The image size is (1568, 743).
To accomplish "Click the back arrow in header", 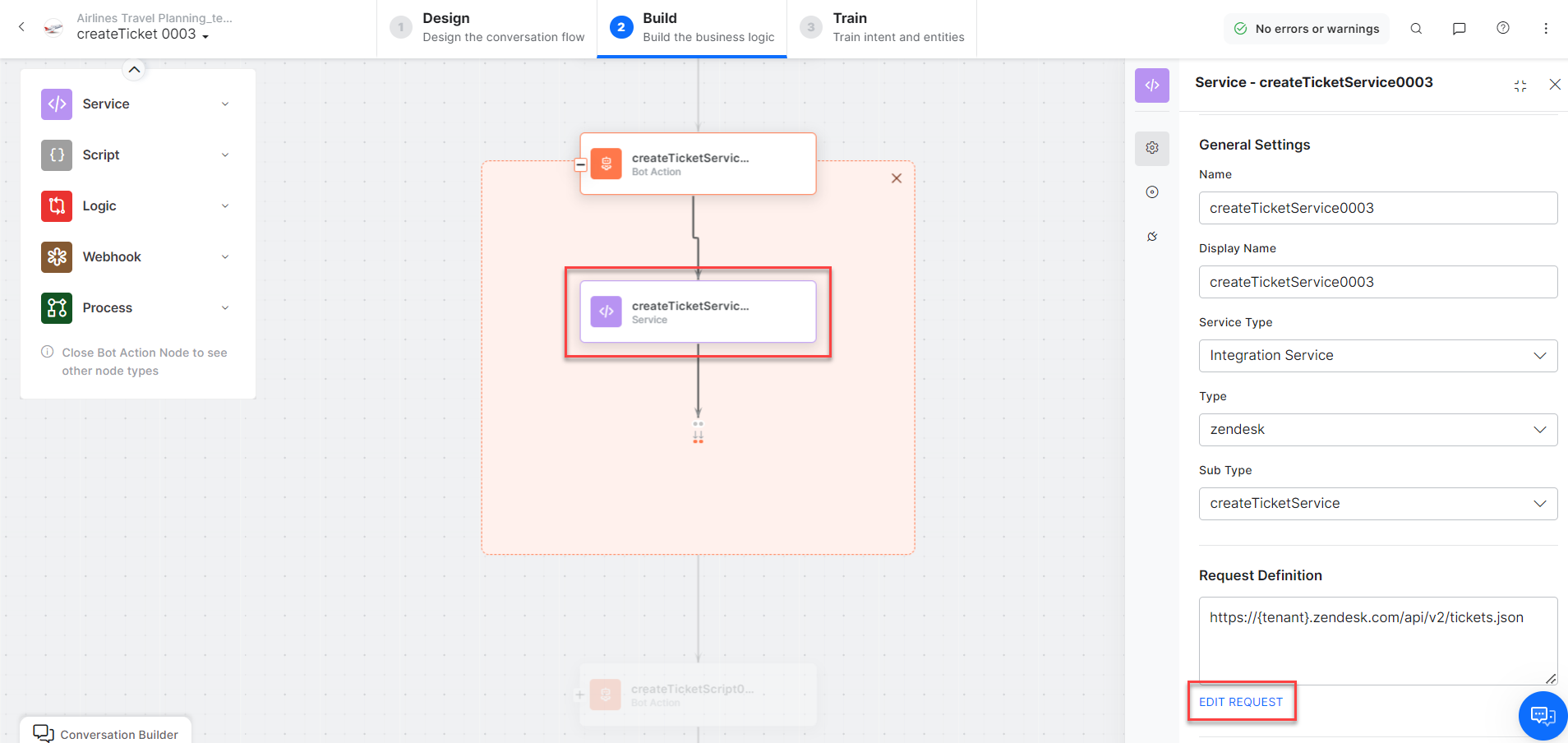I will (x=22, y=27).
